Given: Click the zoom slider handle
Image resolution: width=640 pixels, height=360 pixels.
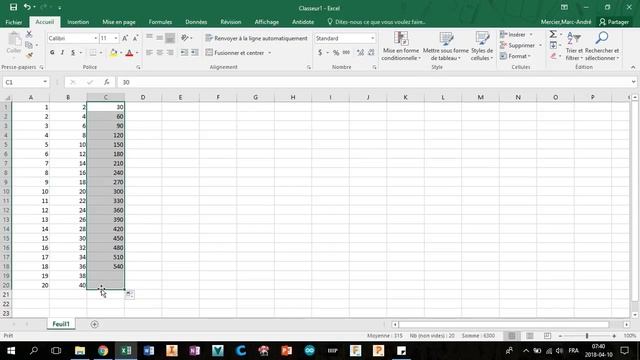Looking at the screenshot, I should click(587, 336).
